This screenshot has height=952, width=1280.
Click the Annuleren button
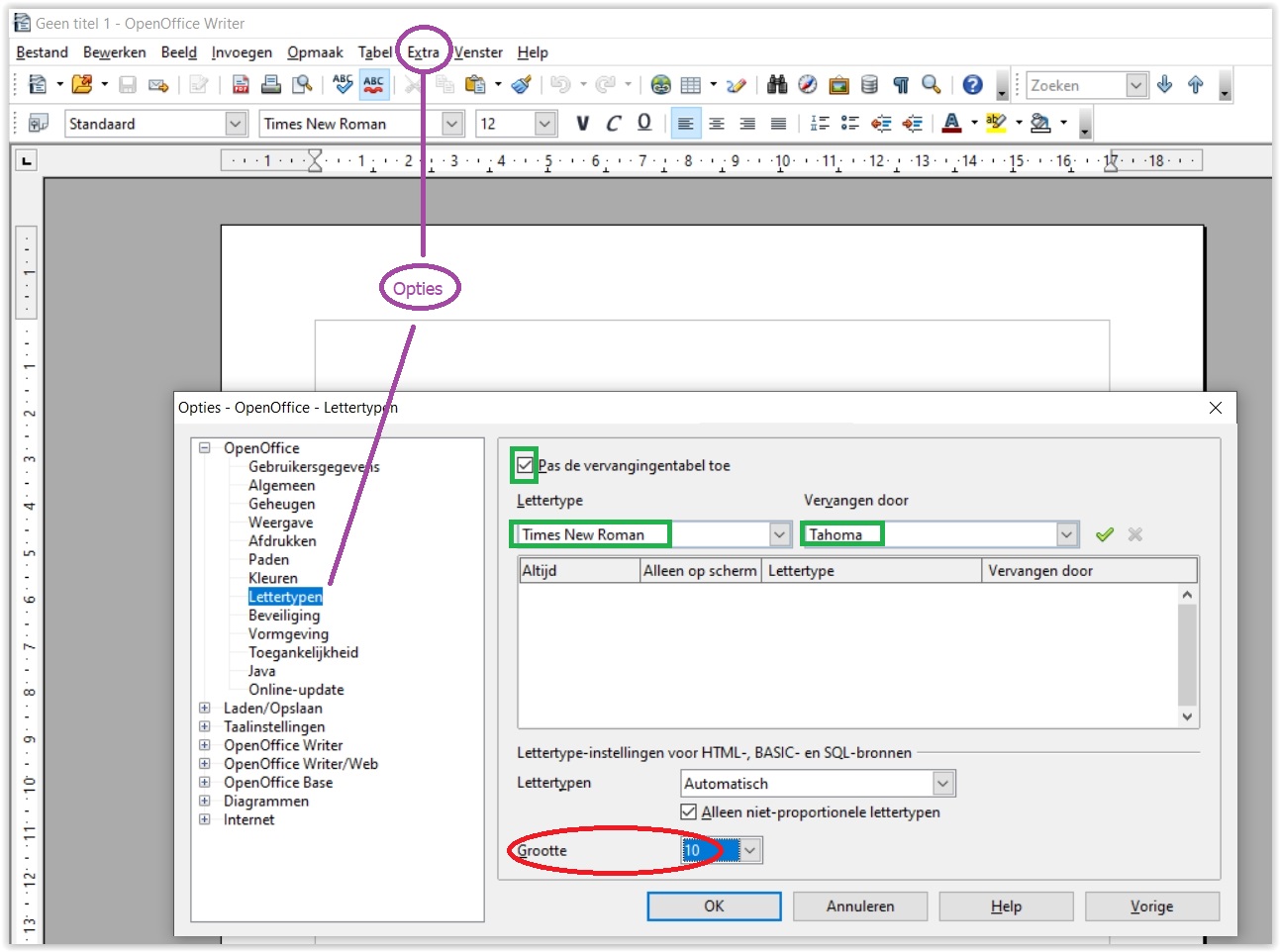(x=860, y=906)
